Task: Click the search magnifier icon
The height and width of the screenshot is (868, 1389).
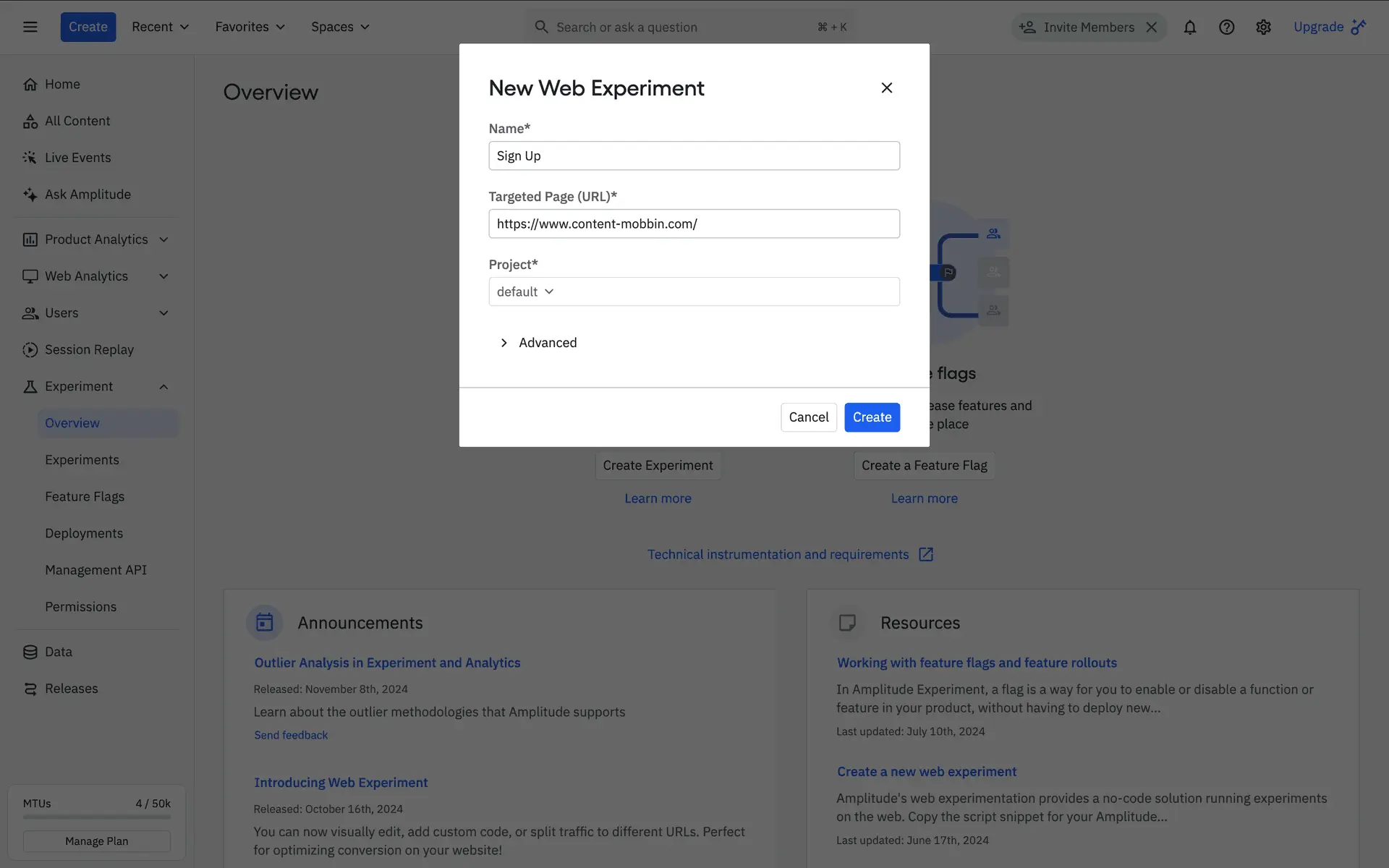Action: (x=541, y=27)
